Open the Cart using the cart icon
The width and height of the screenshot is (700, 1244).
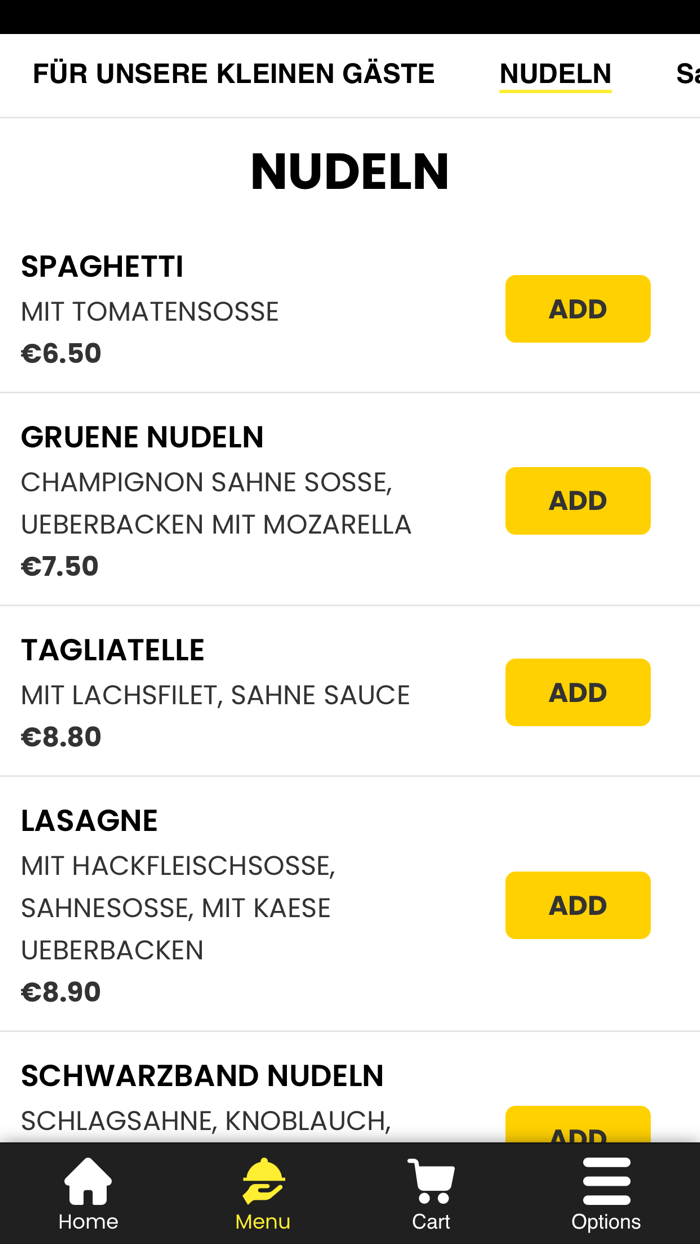coord(428,1180)
